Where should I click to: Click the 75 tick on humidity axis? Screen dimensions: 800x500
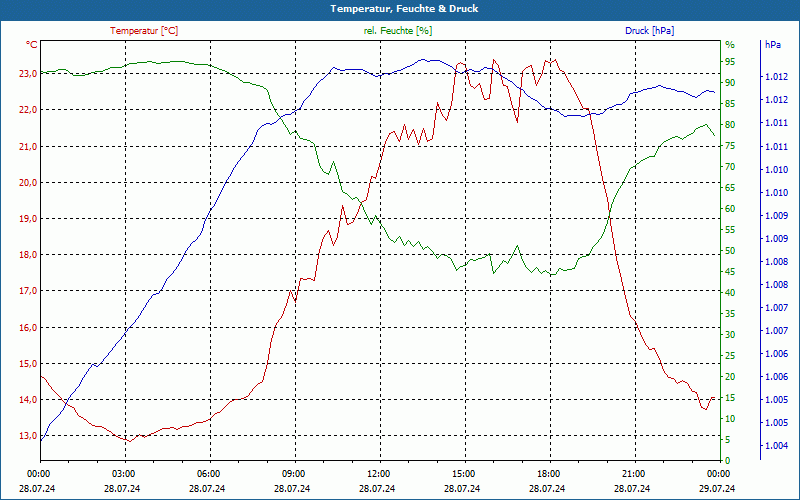point(730,146)
